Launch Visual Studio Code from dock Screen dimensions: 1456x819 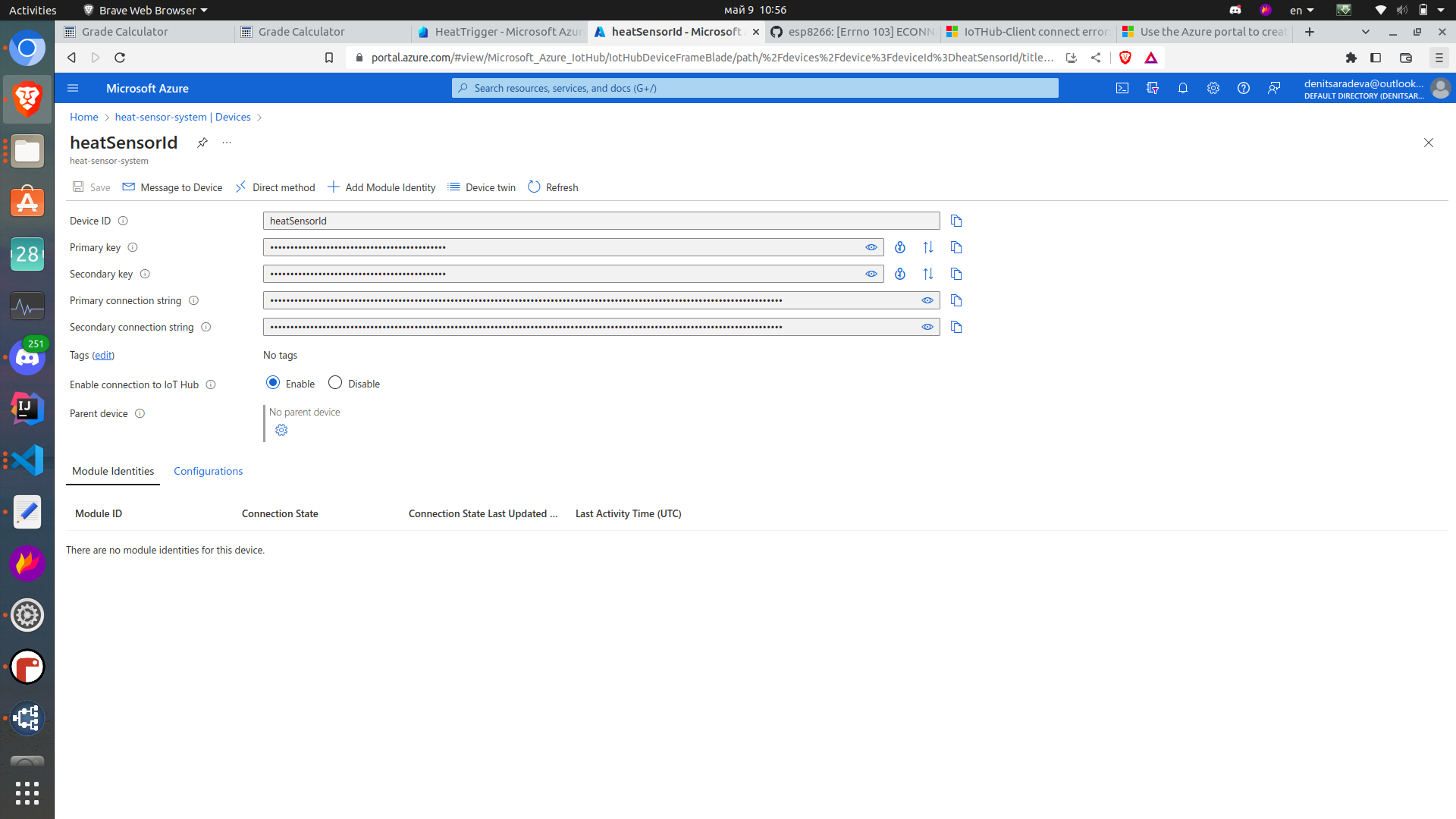click(x=27, y=460)
